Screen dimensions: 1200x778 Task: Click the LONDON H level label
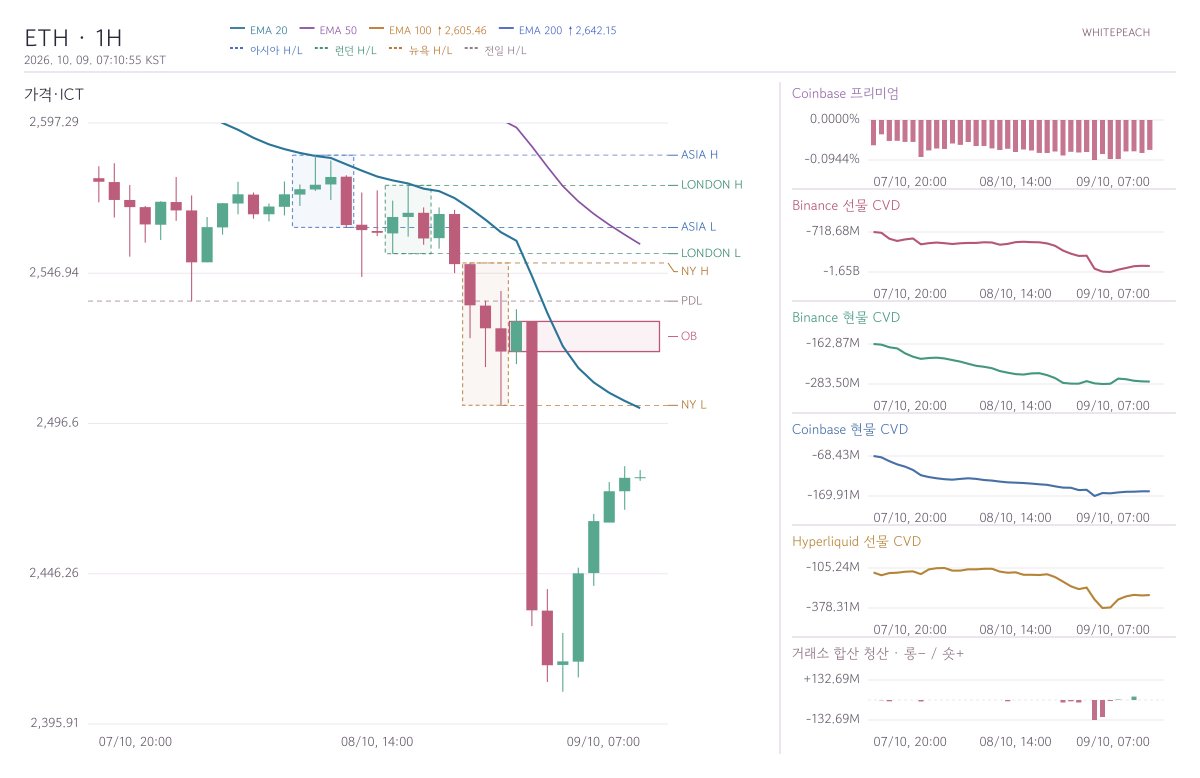click(712, 185)
